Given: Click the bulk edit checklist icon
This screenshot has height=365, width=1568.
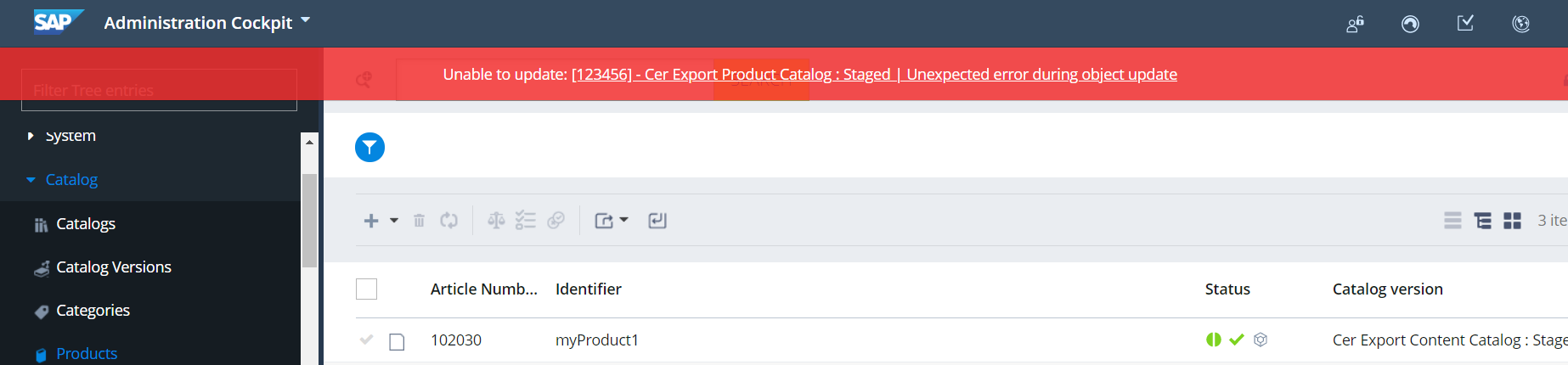Looking at the screenshot, I should pos(526,221).
